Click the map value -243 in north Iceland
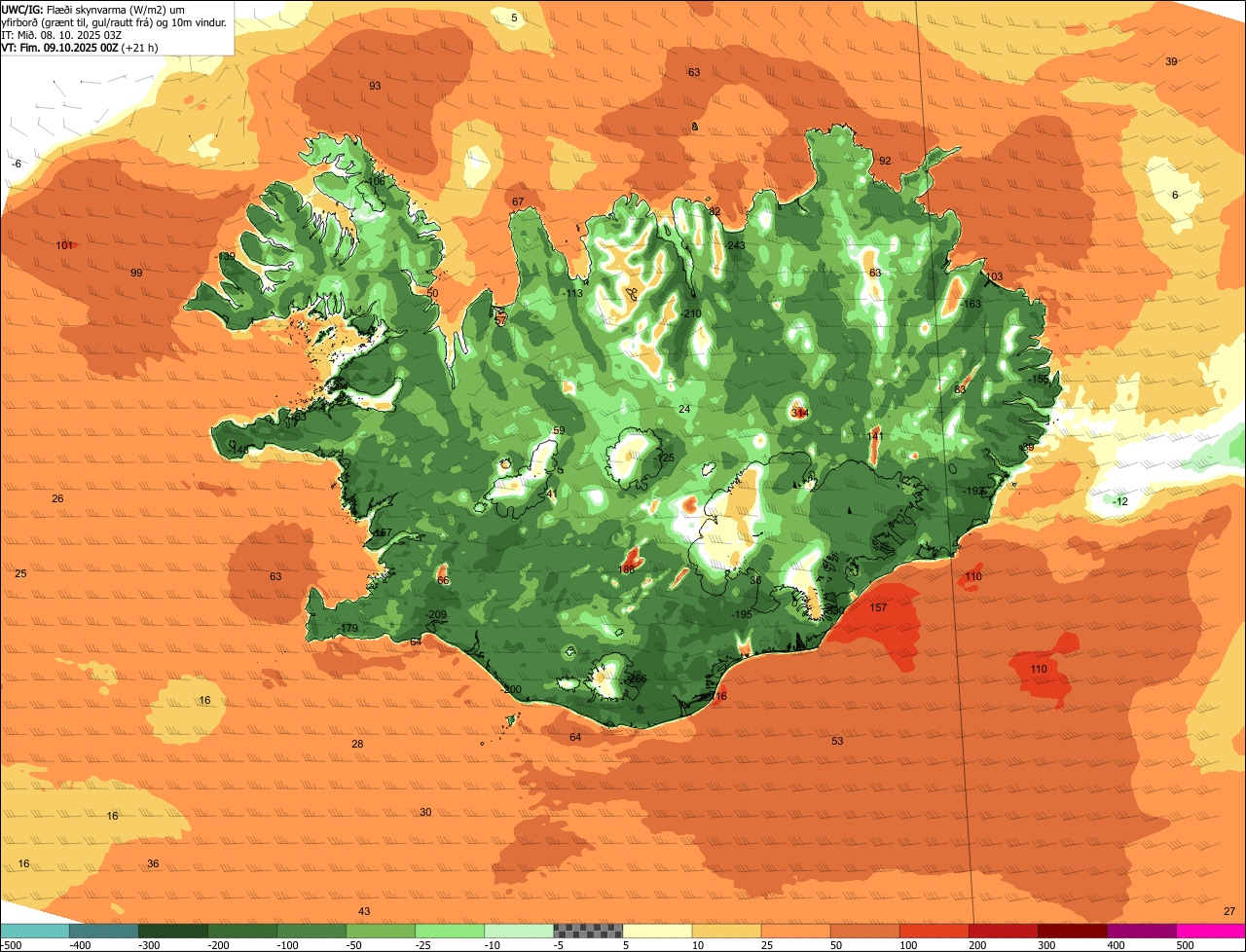 735,245
